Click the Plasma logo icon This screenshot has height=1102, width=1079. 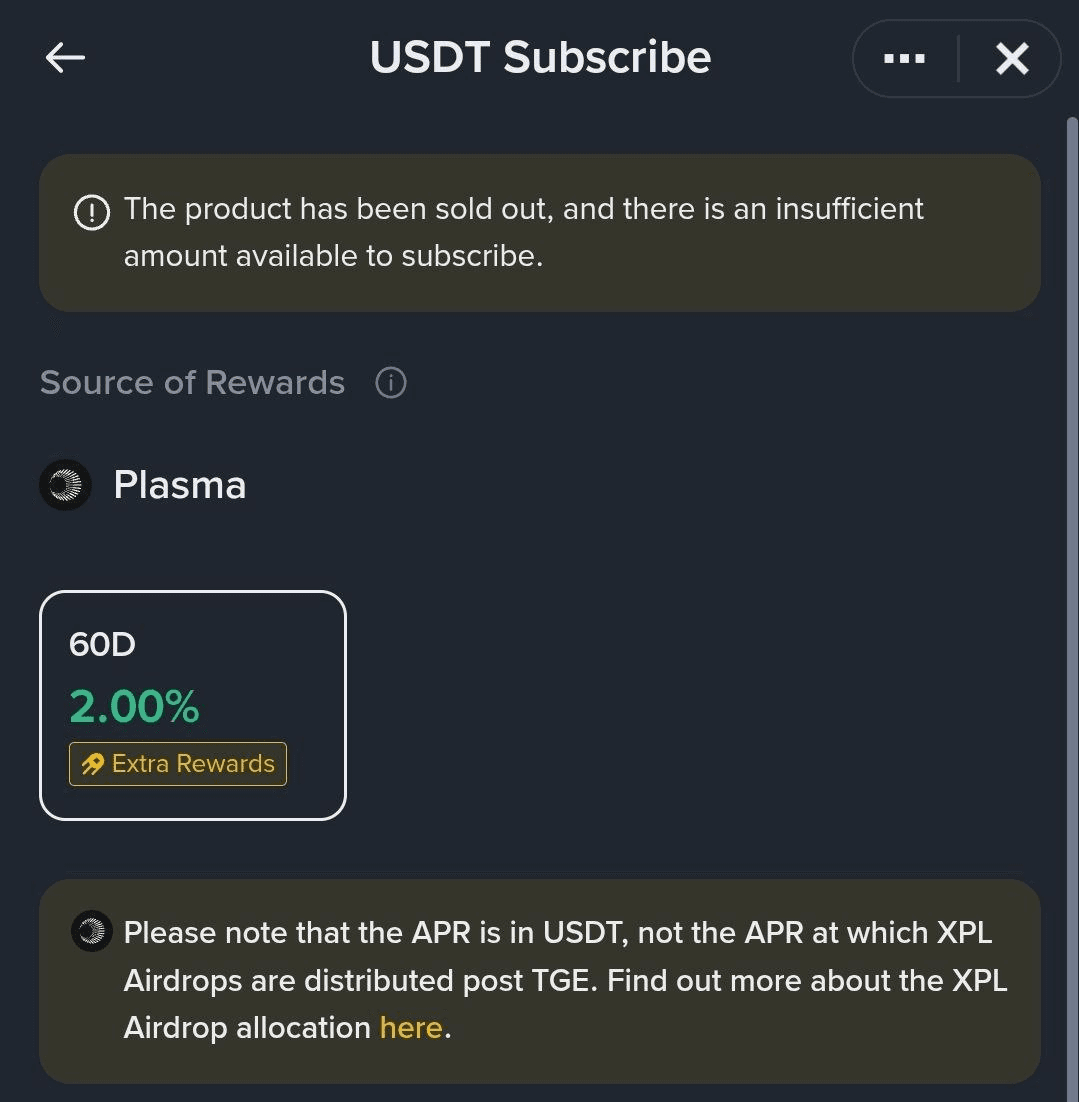coord(65,485)
